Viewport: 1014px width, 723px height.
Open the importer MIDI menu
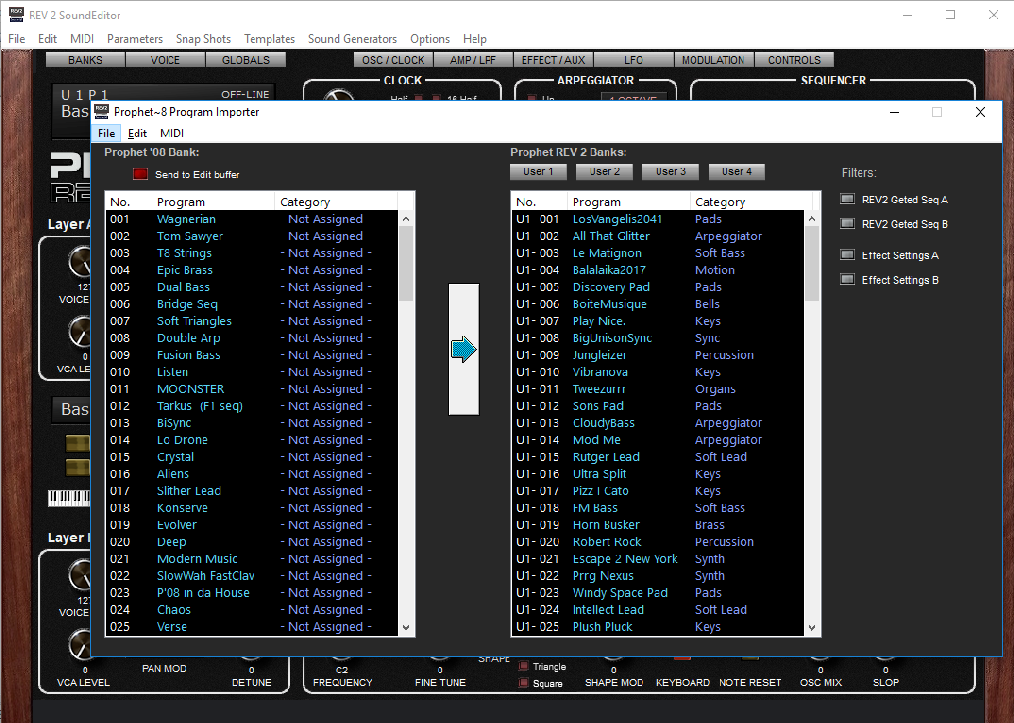point(172,133)
